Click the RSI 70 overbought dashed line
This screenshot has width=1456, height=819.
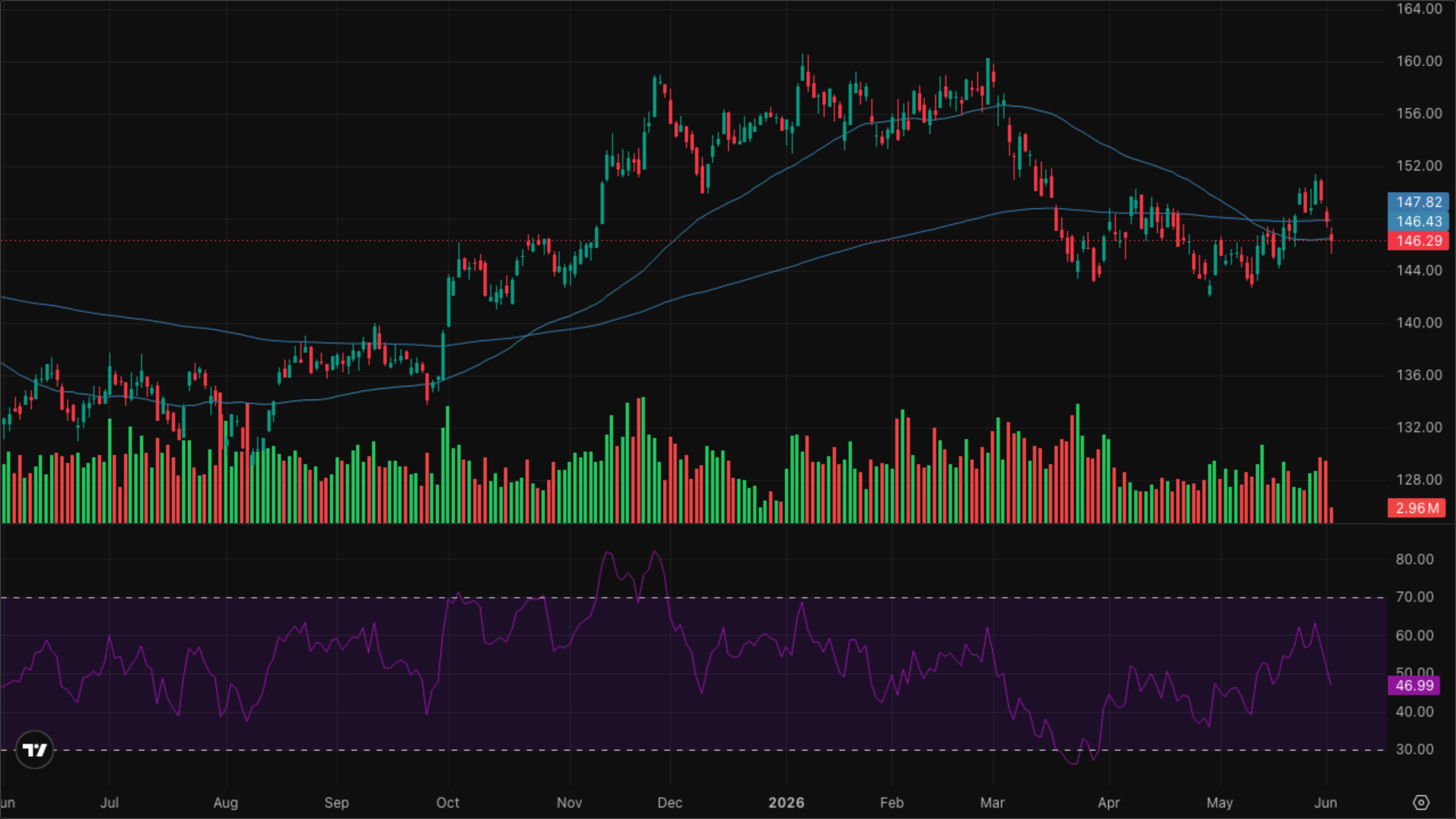tap(693, 597)
